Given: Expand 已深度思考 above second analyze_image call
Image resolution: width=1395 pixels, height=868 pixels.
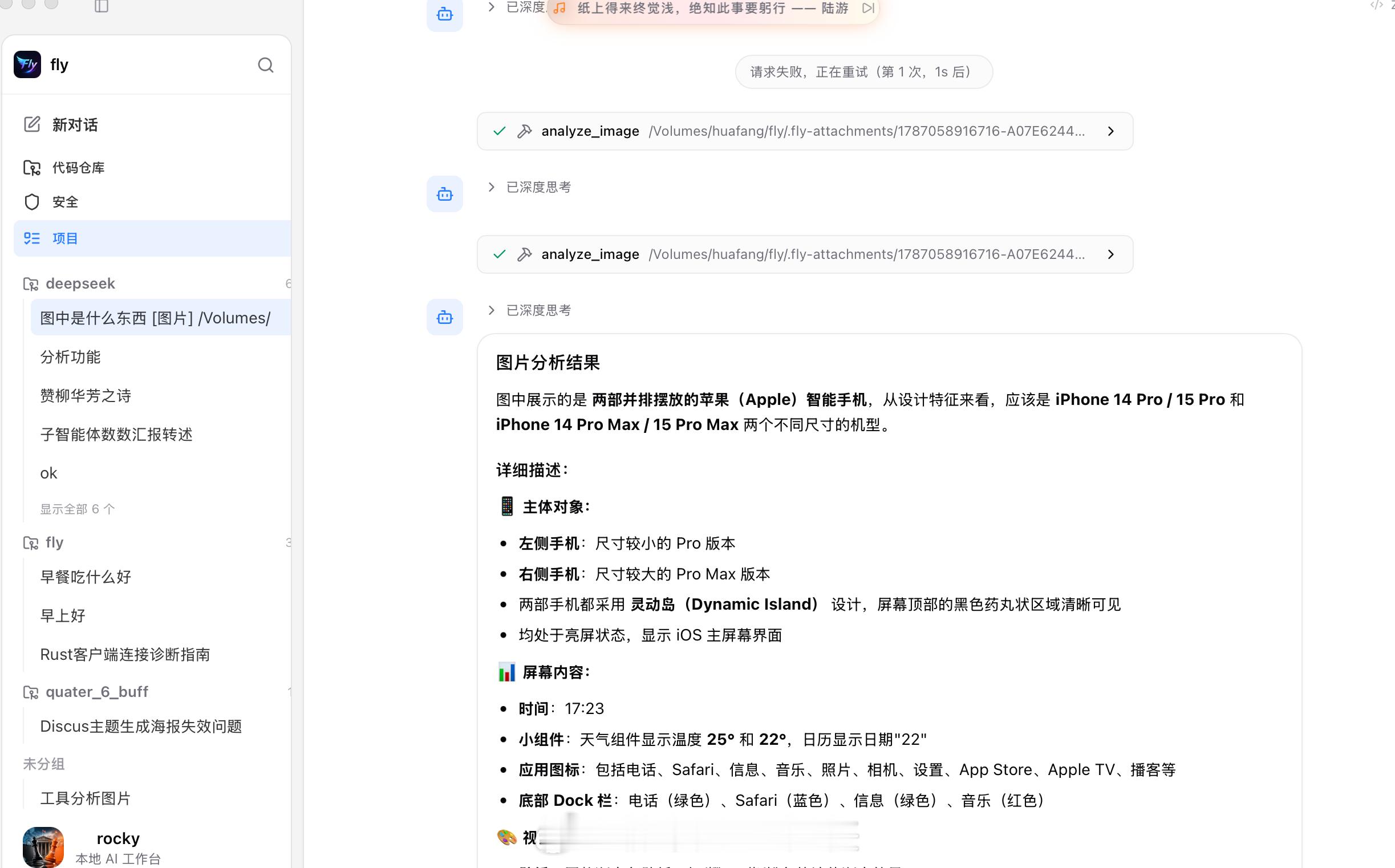Looking at the screenshot, I should (529, 187).
